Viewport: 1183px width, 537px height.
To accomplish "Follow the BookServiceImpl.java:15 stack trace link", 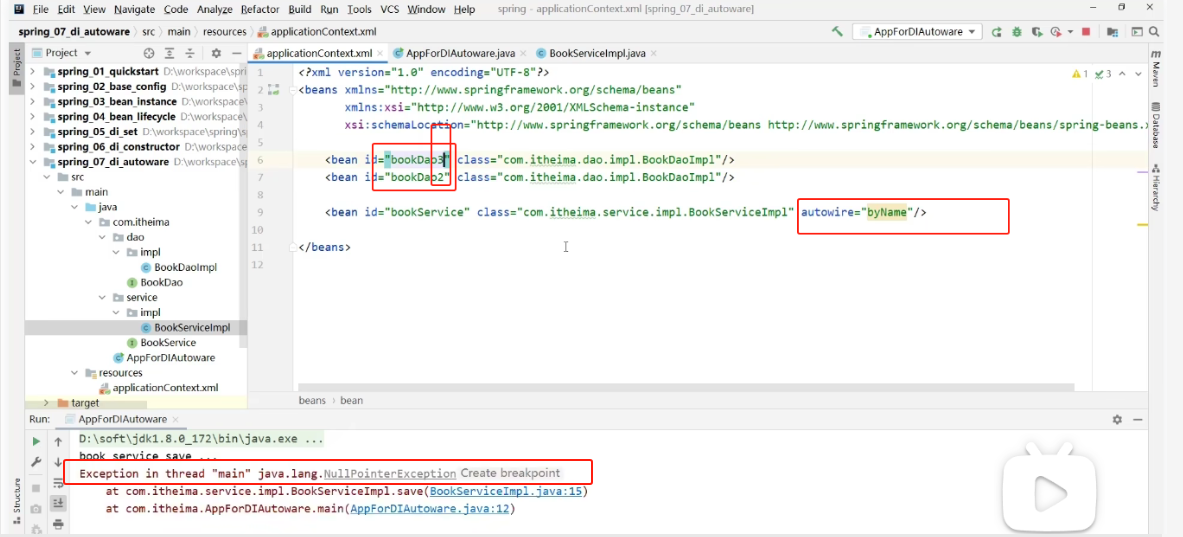I will [505, 492].
